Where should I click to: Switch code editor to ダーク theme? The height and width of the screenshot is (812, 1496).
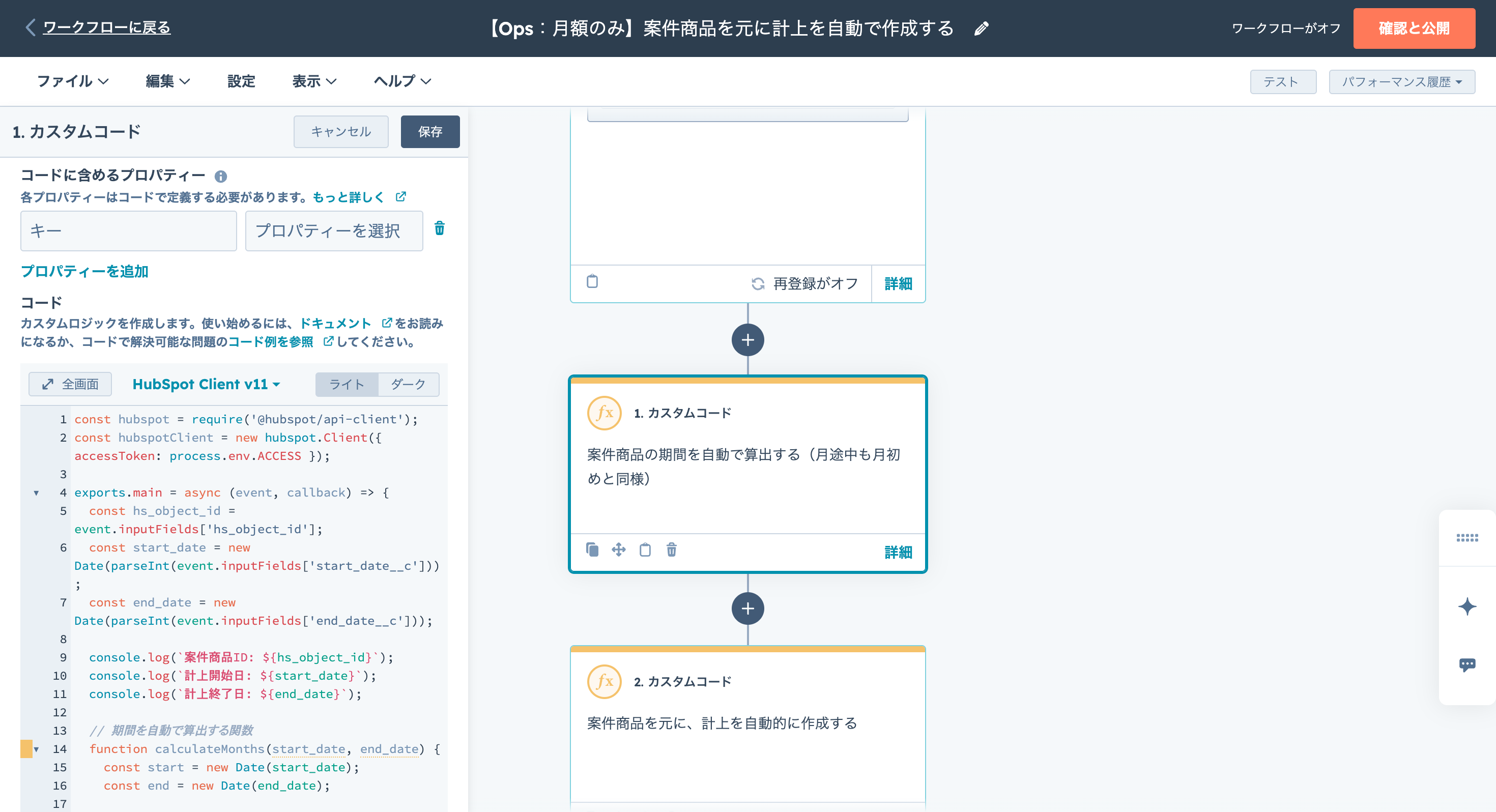[408, 385]
